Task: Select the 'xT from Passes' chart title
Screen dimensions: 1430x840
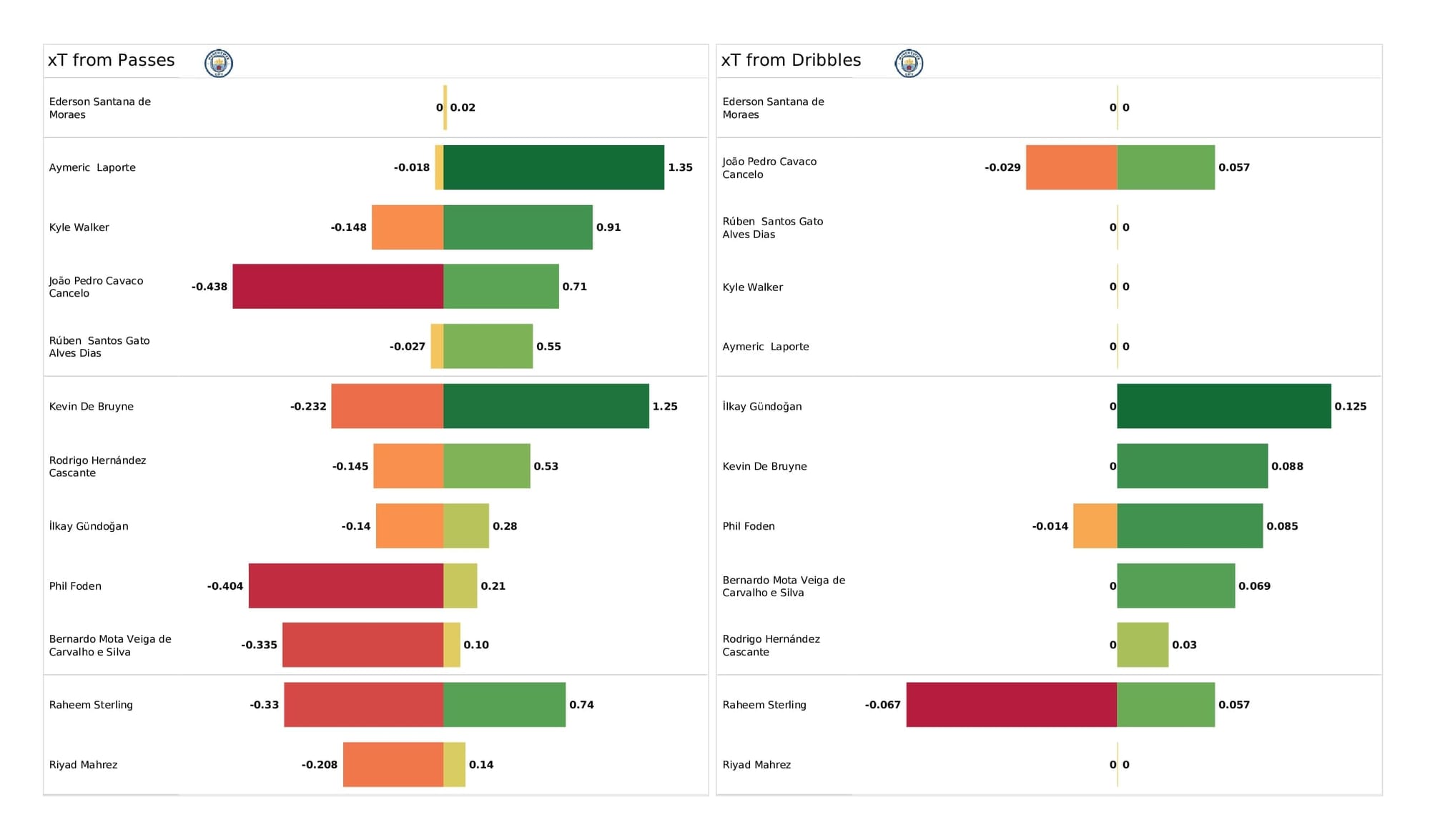Action: click(x=112, y=60)
